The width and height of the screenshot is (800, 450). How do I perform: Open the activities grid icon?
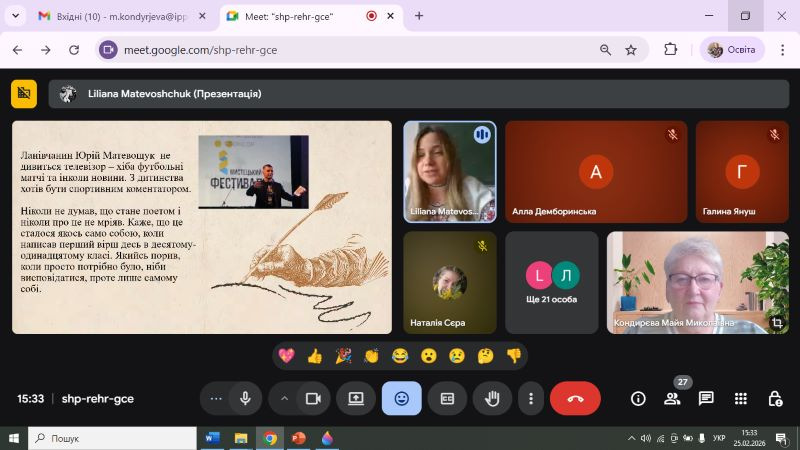tap(741, 398)
